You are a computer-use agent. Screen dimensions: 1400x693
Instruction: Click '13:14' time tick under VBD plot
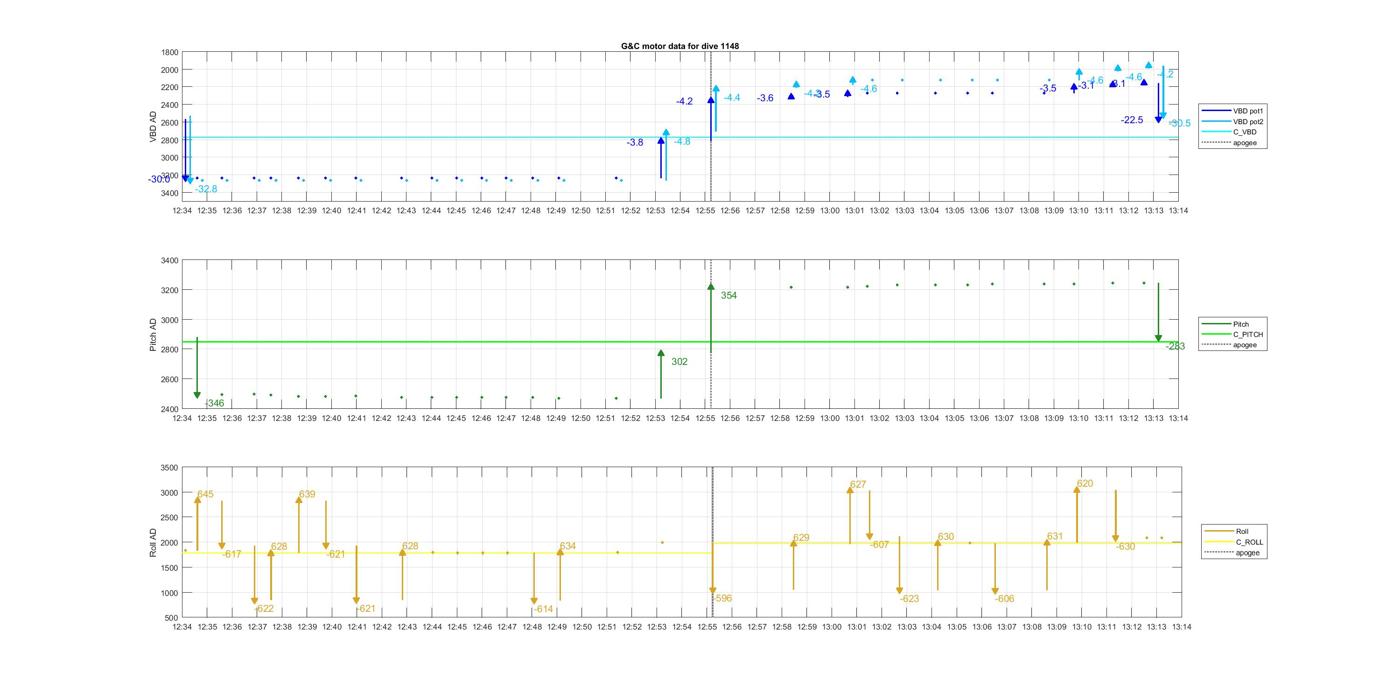point(1178,211)
